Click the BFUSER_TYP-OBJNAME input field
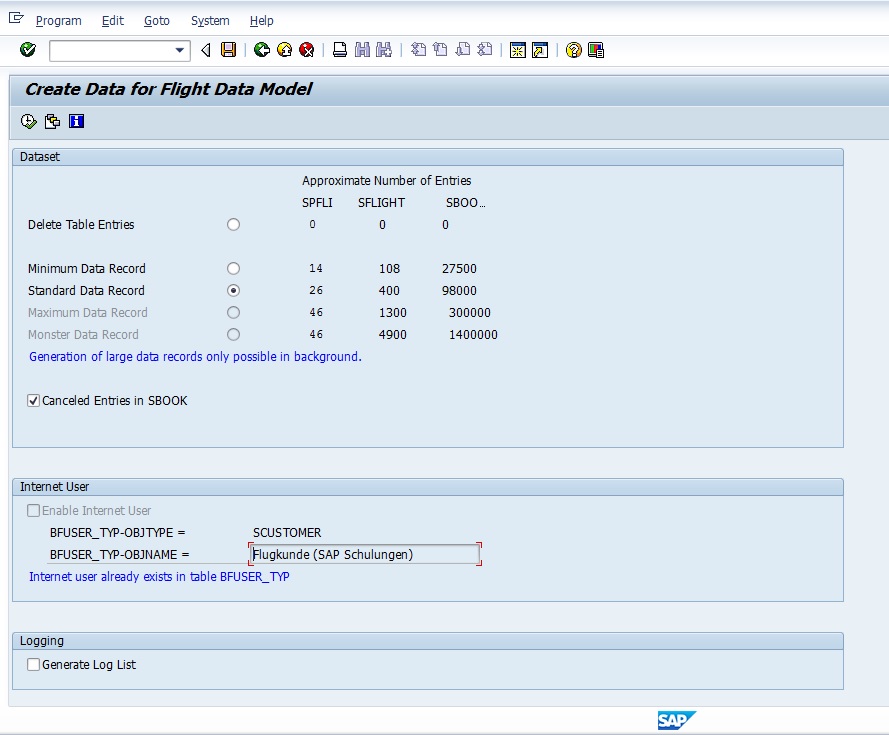The image size is (889, 735). (x=365, y=554)
